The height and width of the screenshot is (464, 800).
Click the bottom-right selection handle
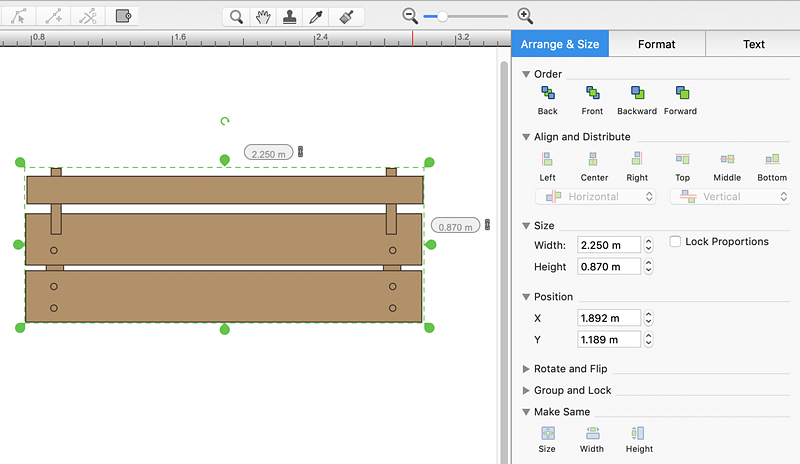(x=429, y=328)
